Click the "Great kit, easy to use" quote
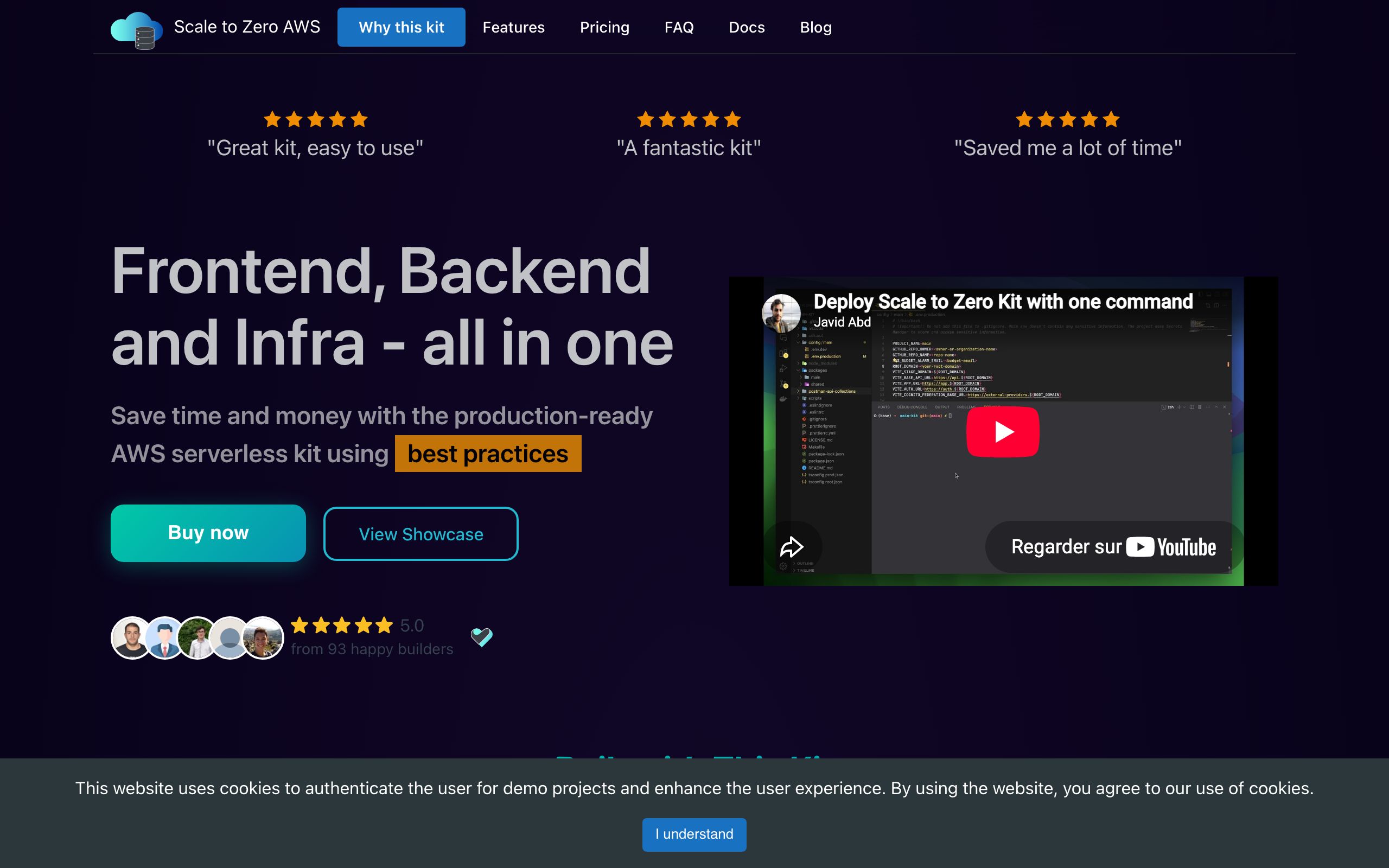1389x868 pixels. [x=315, y=148]
